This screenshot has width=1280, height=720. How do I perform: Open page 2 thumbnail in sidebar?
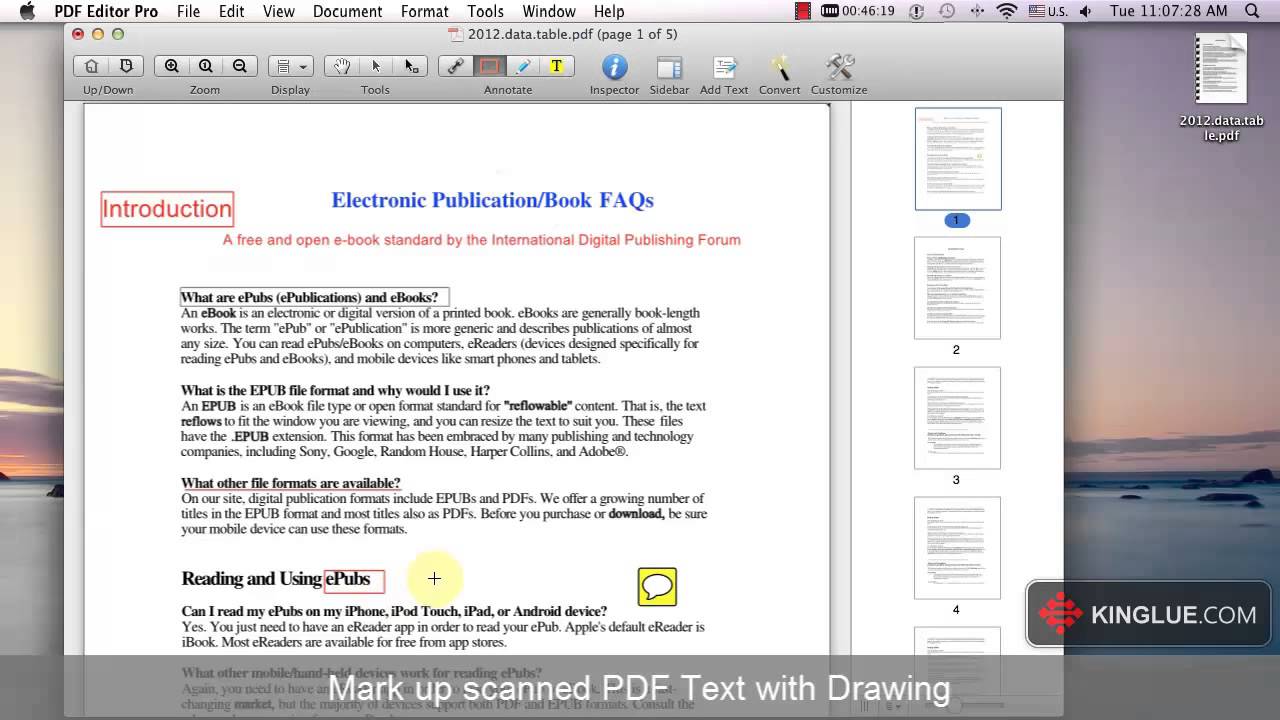click(957, 288)
